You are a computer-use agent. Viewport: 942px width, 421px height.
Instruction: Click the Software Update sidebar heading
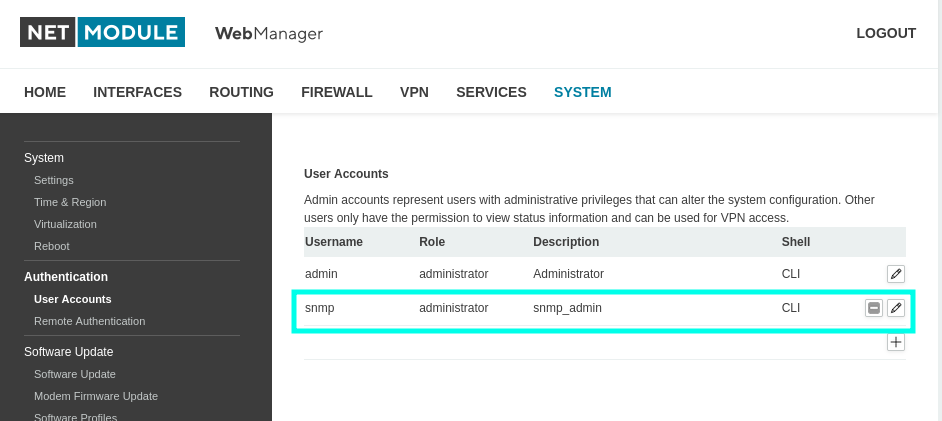[68, 352]
